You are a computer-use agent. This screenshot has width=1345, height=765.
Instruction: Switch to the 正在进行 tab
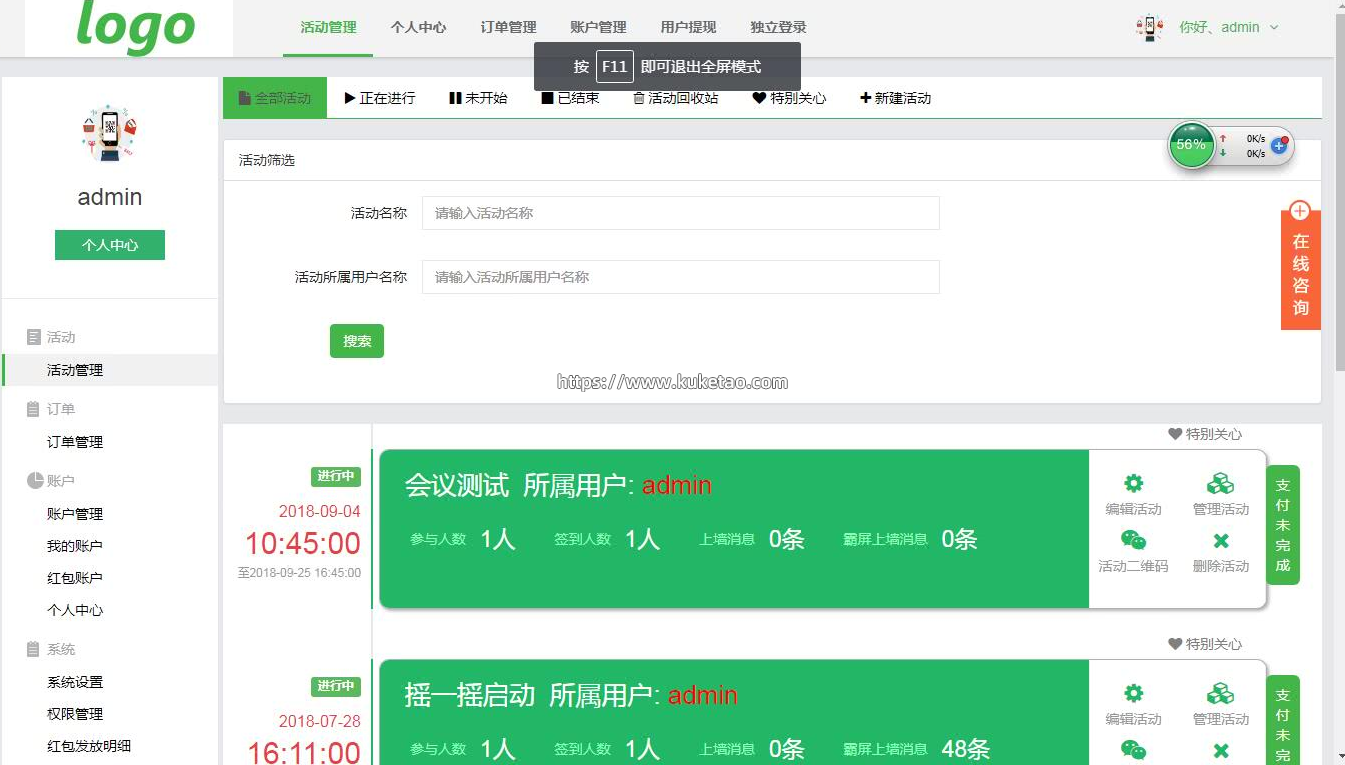pos(379,98)
